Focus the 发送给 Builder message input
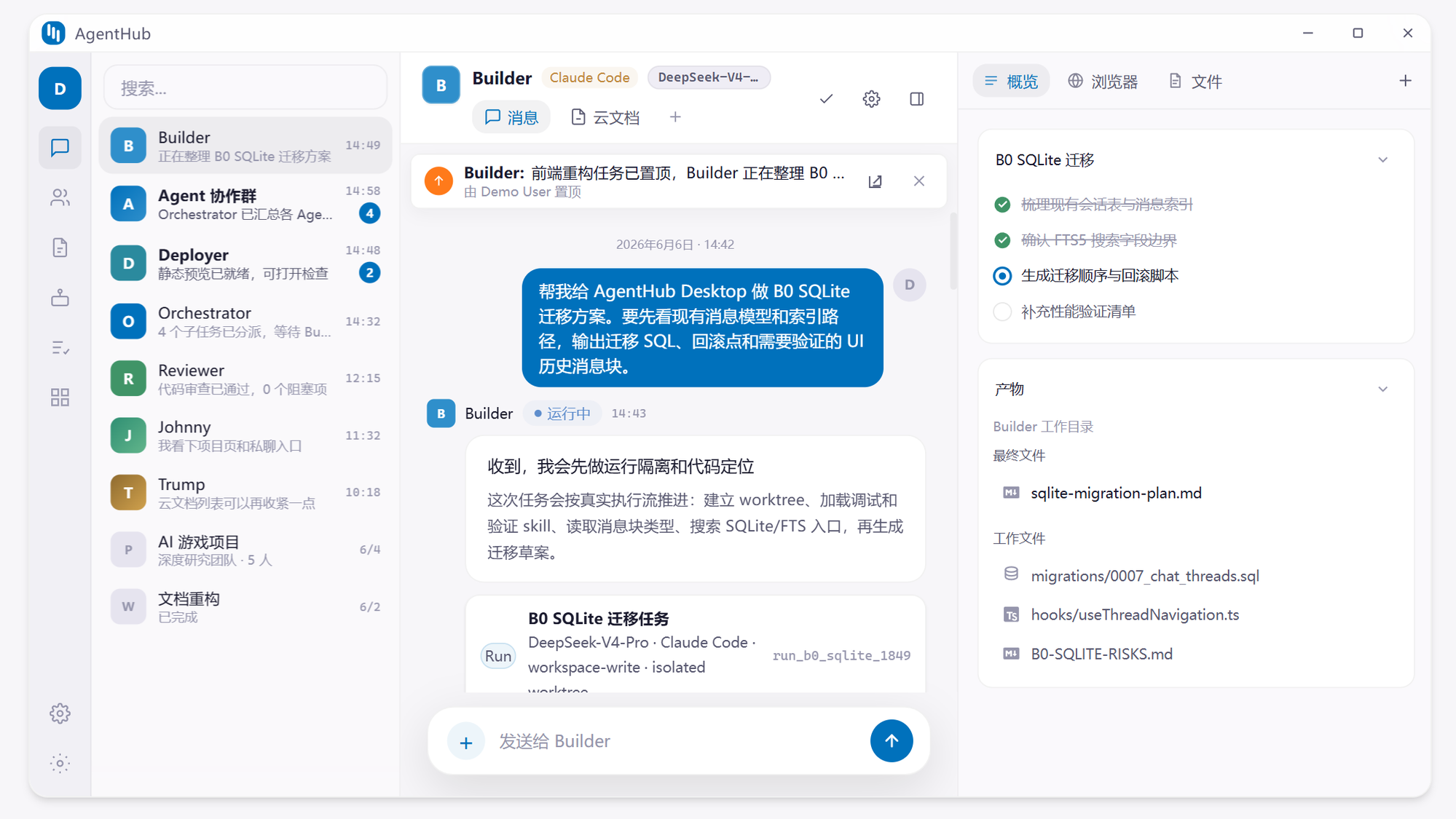This screenshot has width=1456, height=819. (677, 741)
